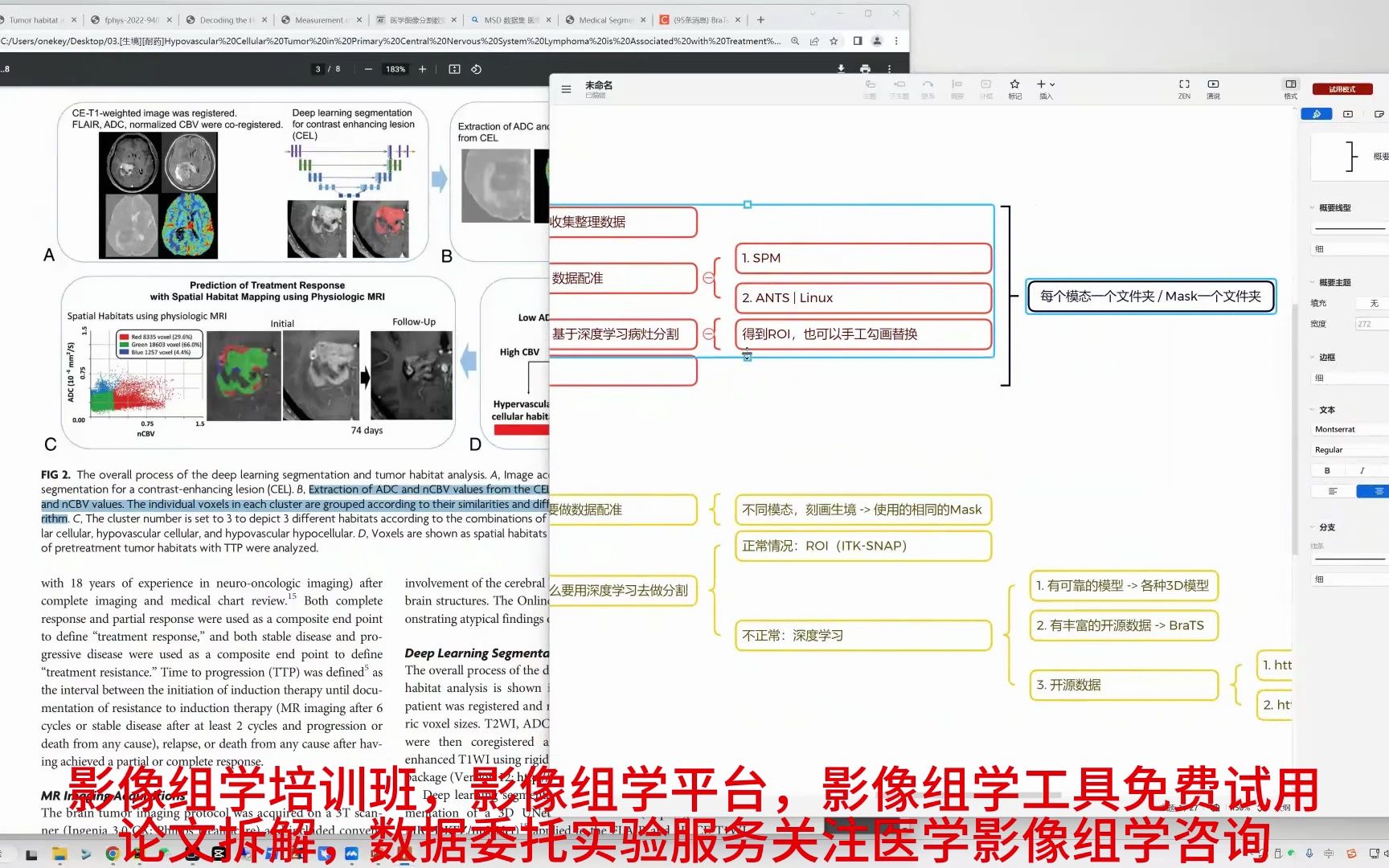Click the PDF fit-to-page icon

(x=454, y=69)
